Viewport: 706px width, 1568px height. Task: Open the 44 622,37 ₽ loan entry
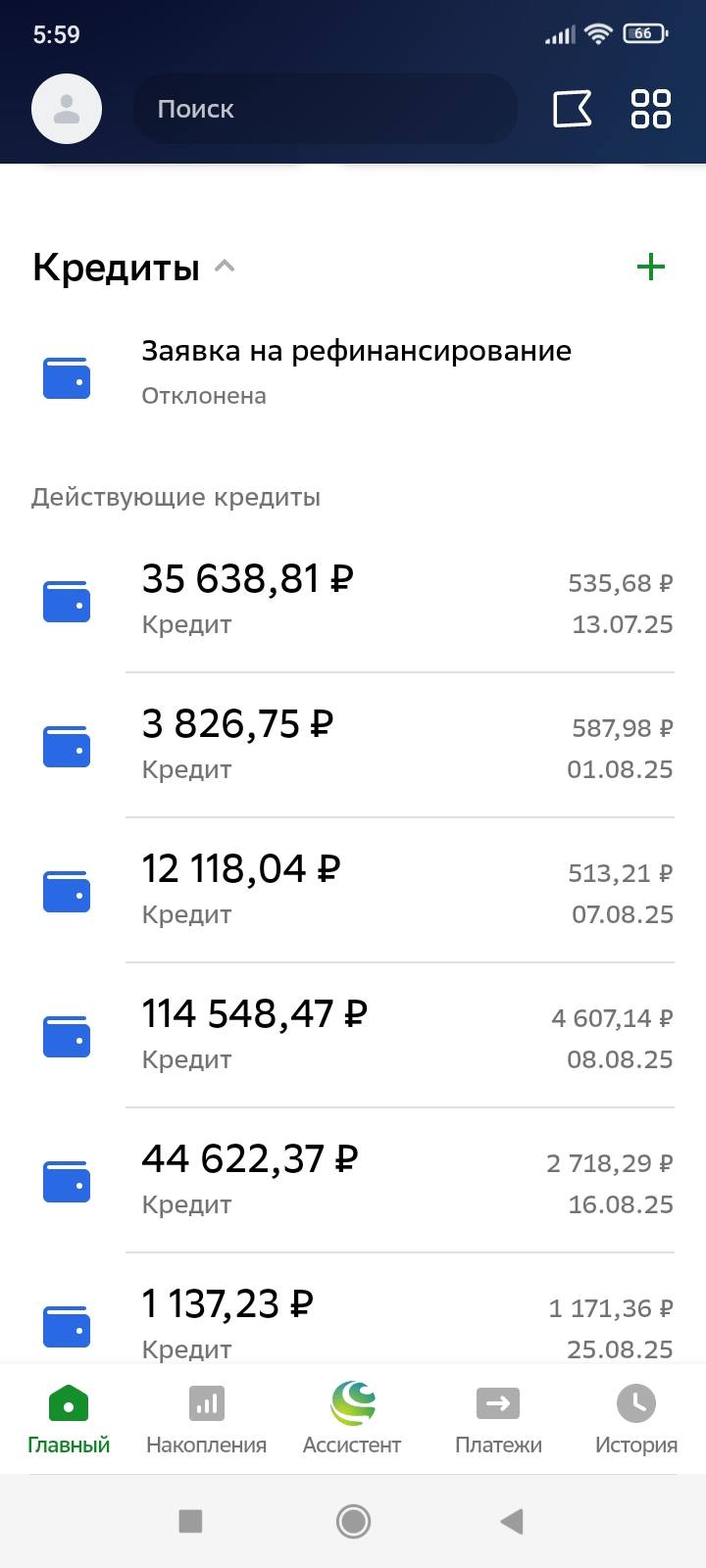tap(353, 1180)
